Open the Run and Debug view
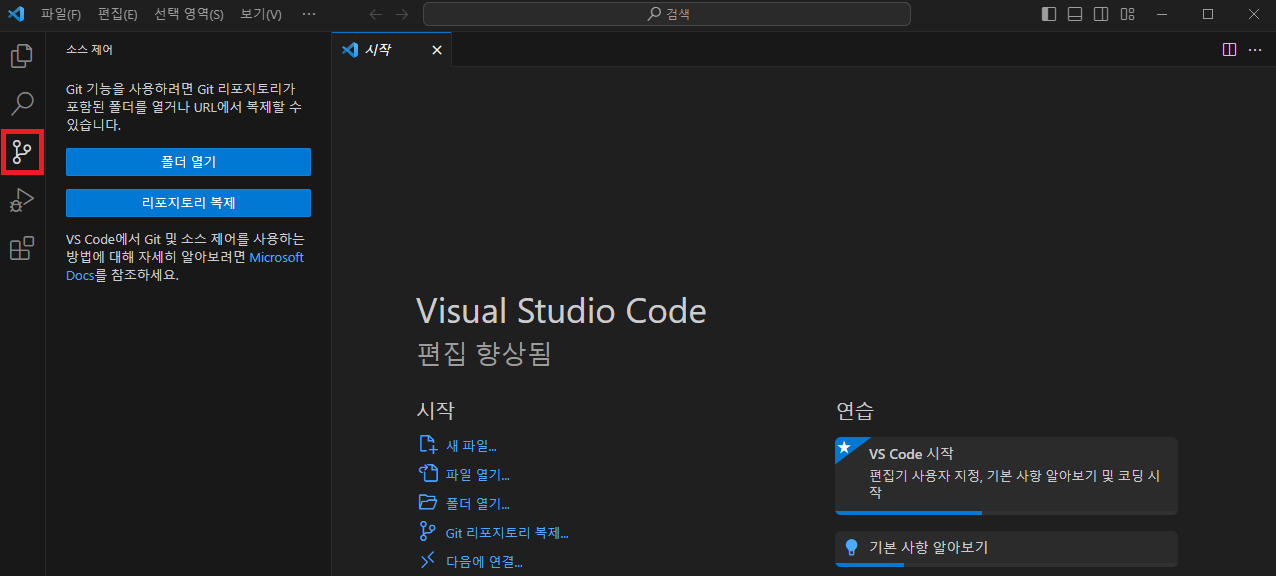Image resolution: width=1276 pixels, height=576 pixels. [x=22, y=200]
